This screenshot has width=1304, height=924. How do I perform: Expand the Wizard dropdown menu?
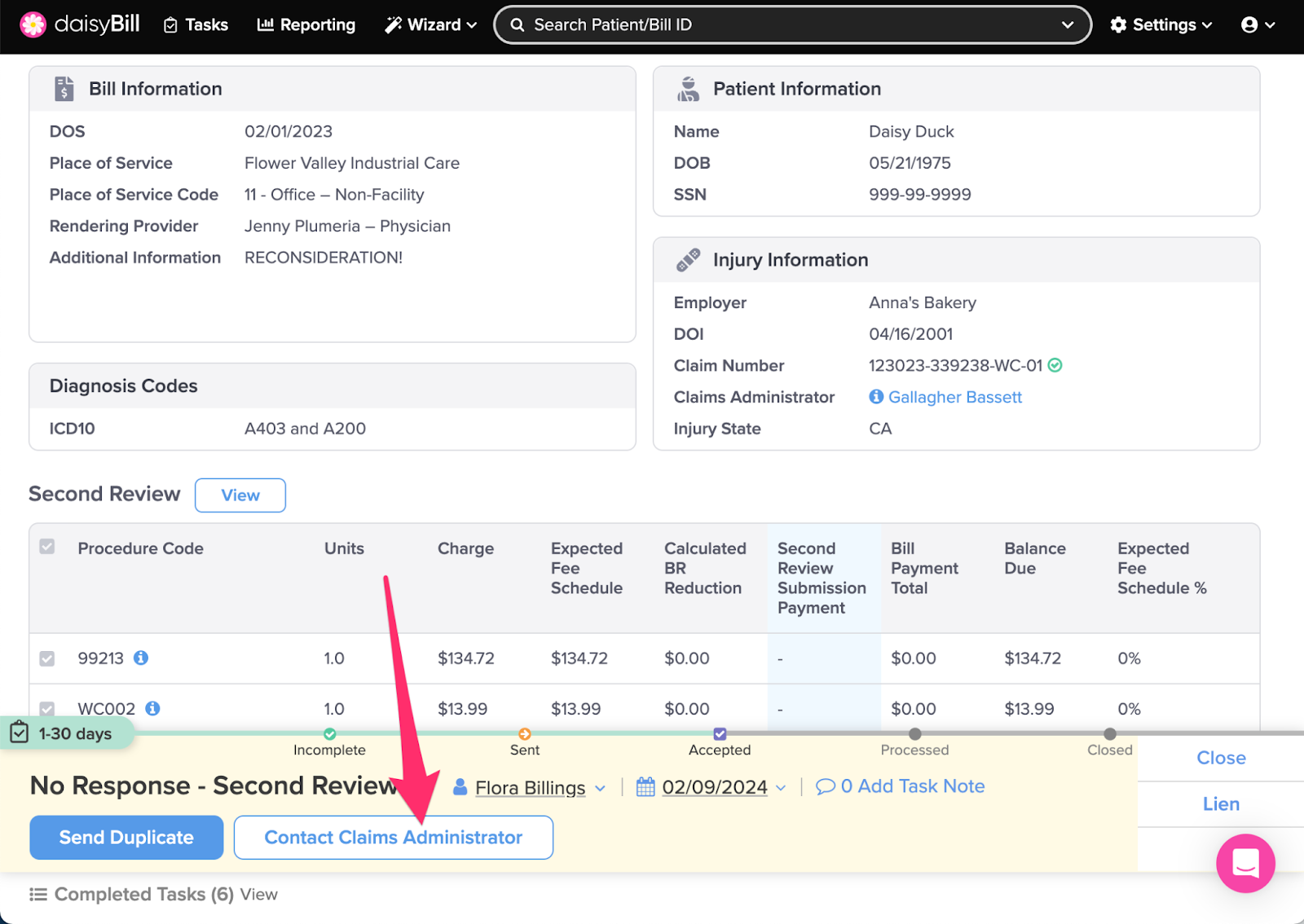pos(430,24)
